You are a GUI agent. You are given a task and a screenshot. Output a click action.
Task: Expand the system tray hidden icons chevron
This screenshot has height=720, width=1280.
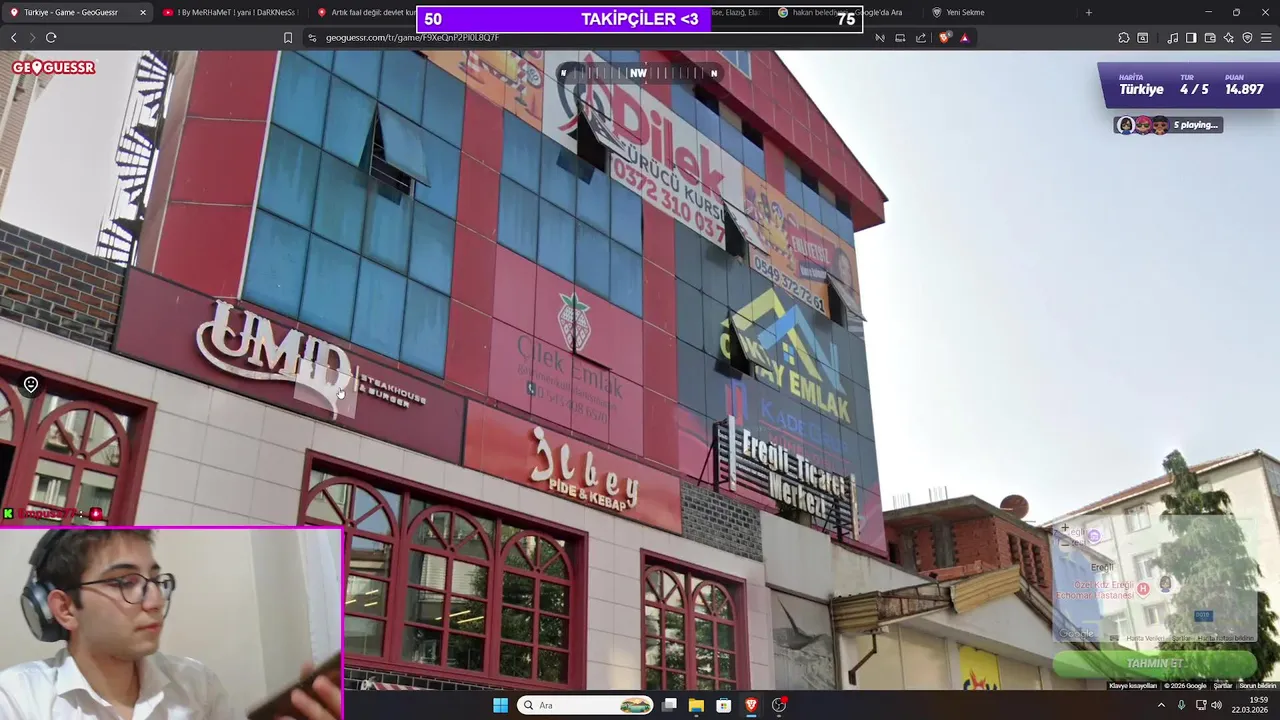pos(1161,705)
